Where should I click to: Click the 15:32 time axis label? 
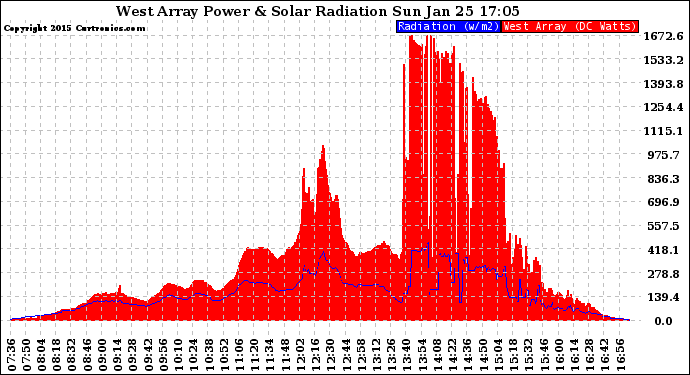point(529,355)
